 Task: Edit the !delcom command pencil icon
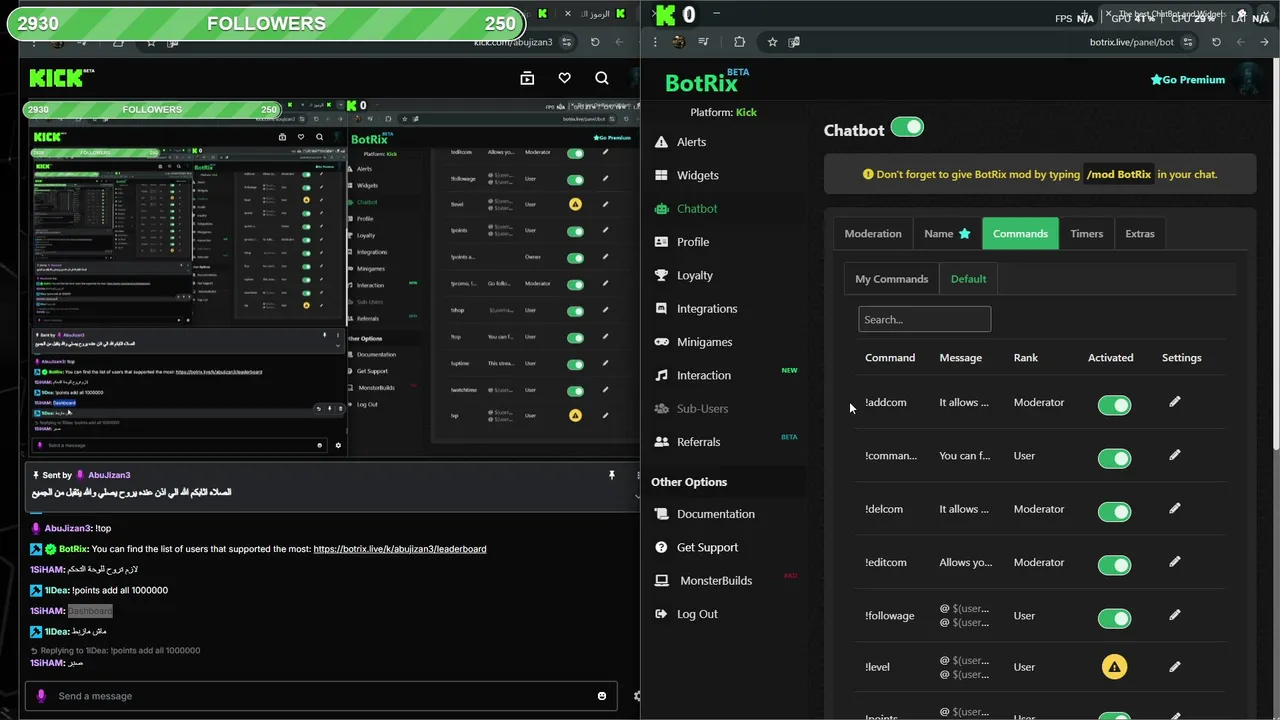click(1175, 508)
